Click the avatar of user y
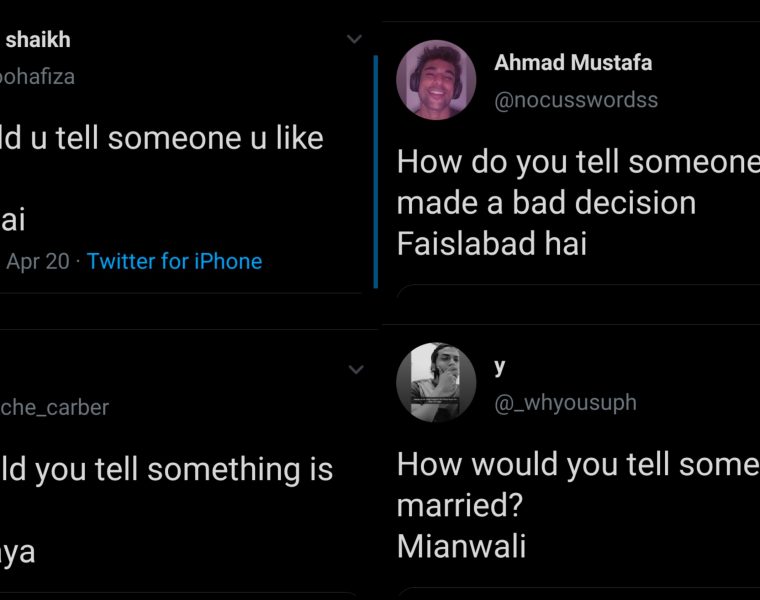Image resolution: width=760 pixels, height=600 pixels. [436, 382]
